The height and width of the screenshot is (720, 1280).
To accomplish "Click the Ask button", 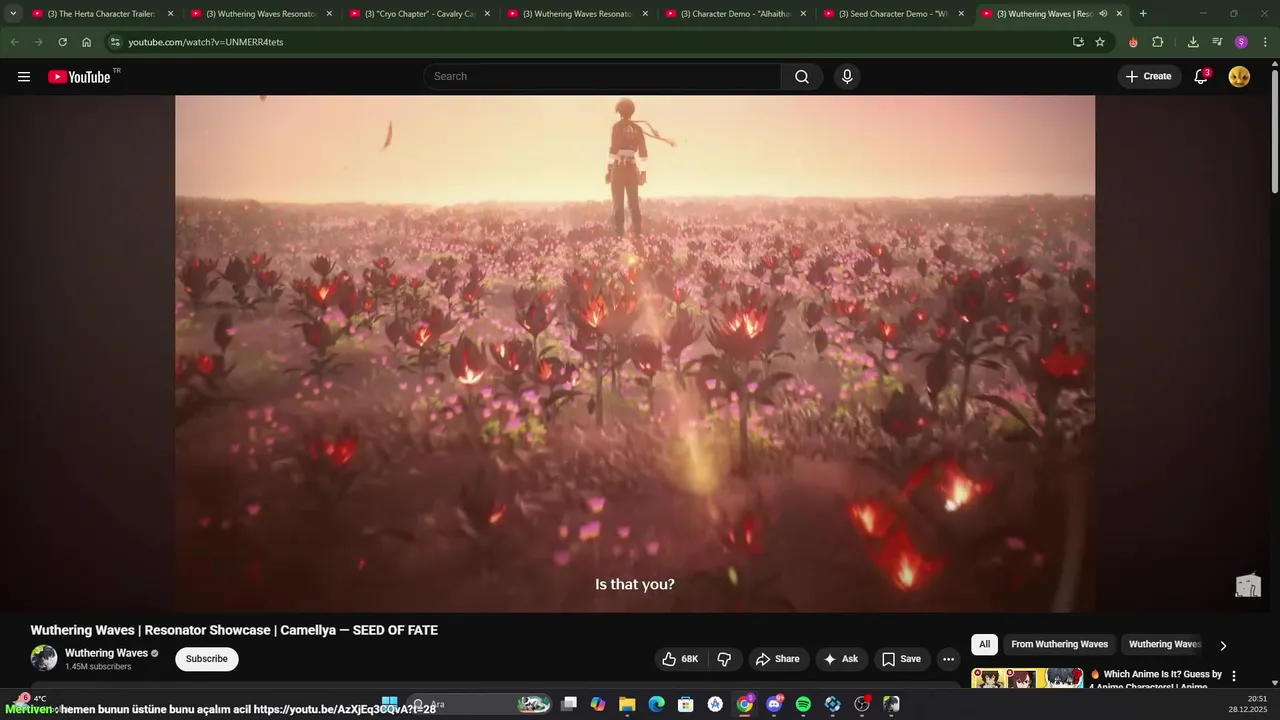I will click(841, 659).
